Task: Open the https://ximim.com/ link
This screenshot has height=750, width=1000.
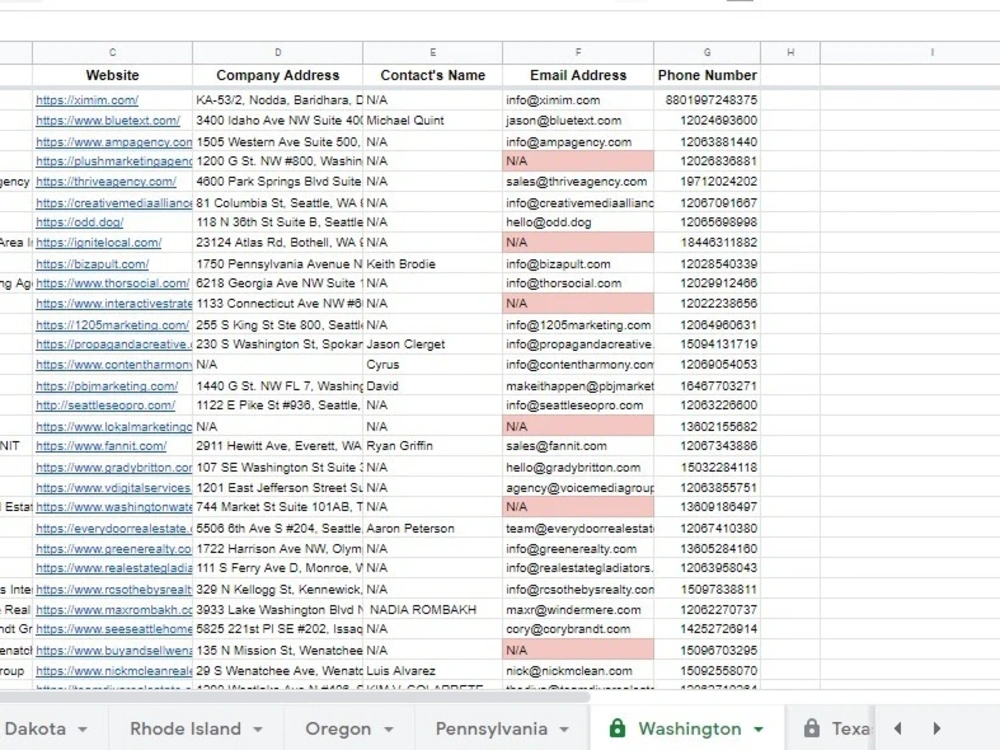Action: (x=87, y=100)
